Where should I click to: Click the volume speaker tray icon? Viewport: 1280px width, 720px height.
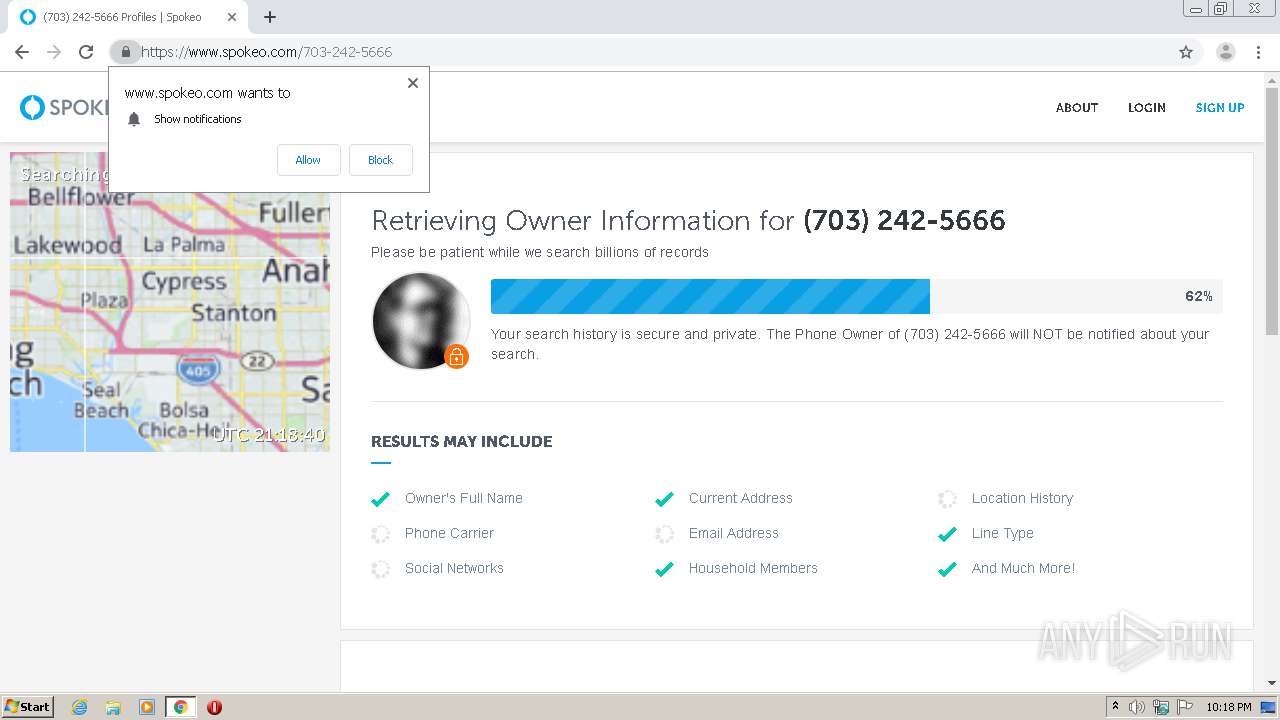click(x=1137, y=707)
